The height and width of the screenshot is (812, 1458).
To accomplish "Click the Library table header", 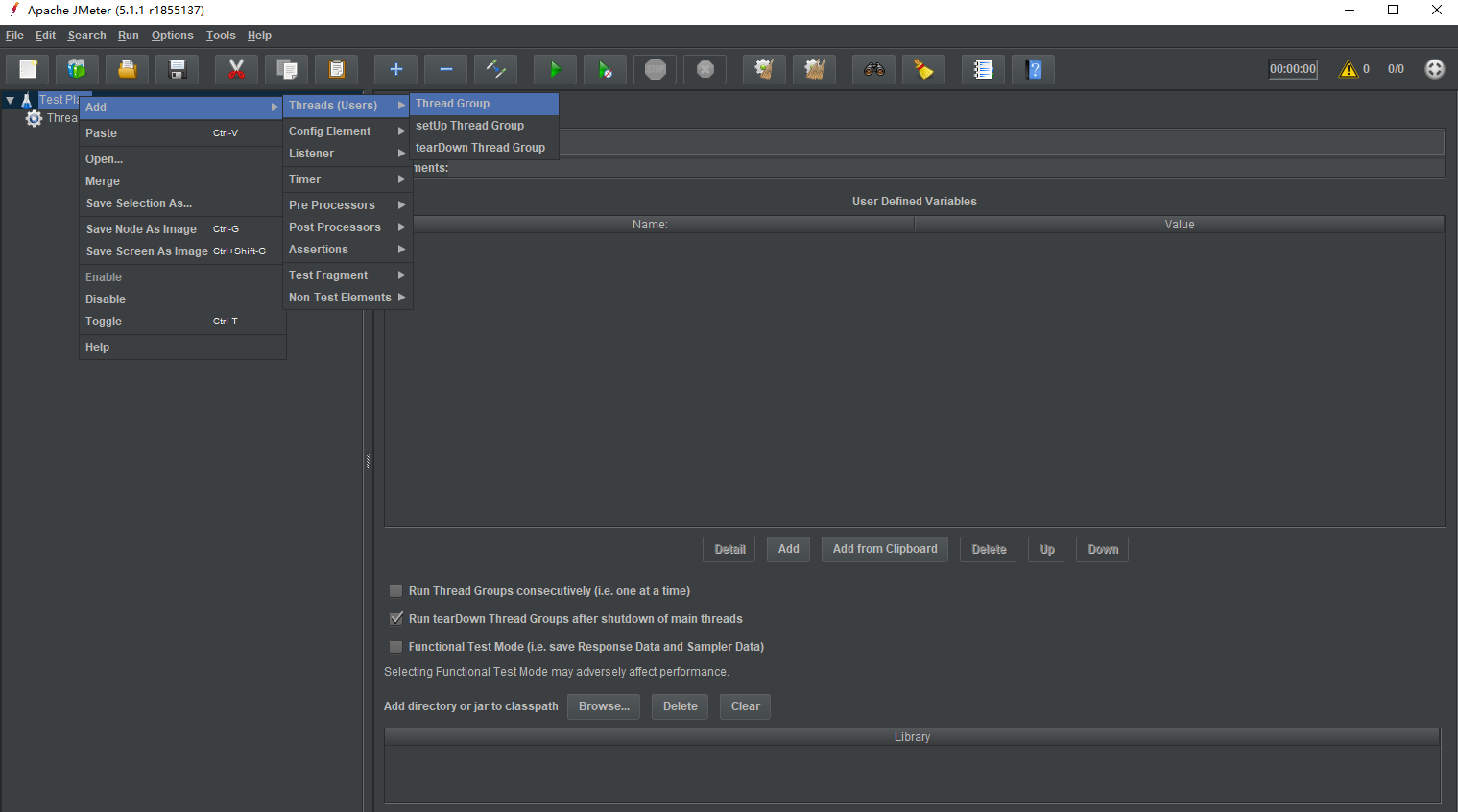I will (x=912, y=737).
